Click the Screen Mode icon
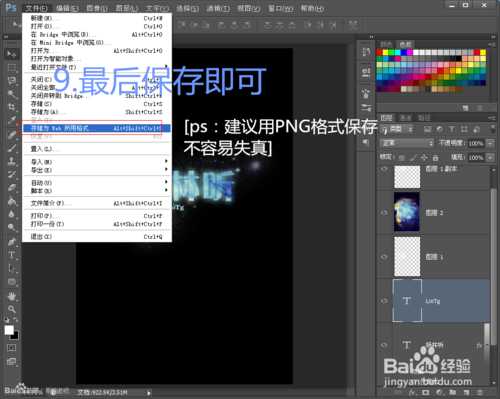 point(11,361)
